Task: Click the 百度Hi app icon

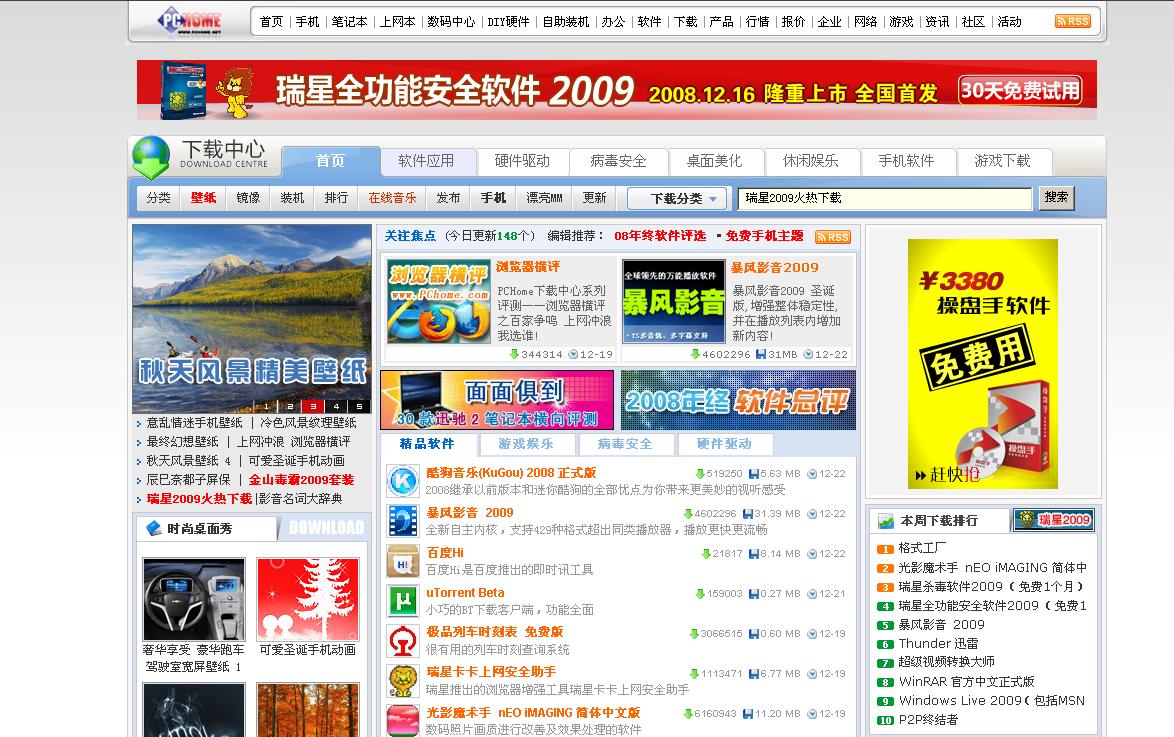Action: click(x=403, y=561)
